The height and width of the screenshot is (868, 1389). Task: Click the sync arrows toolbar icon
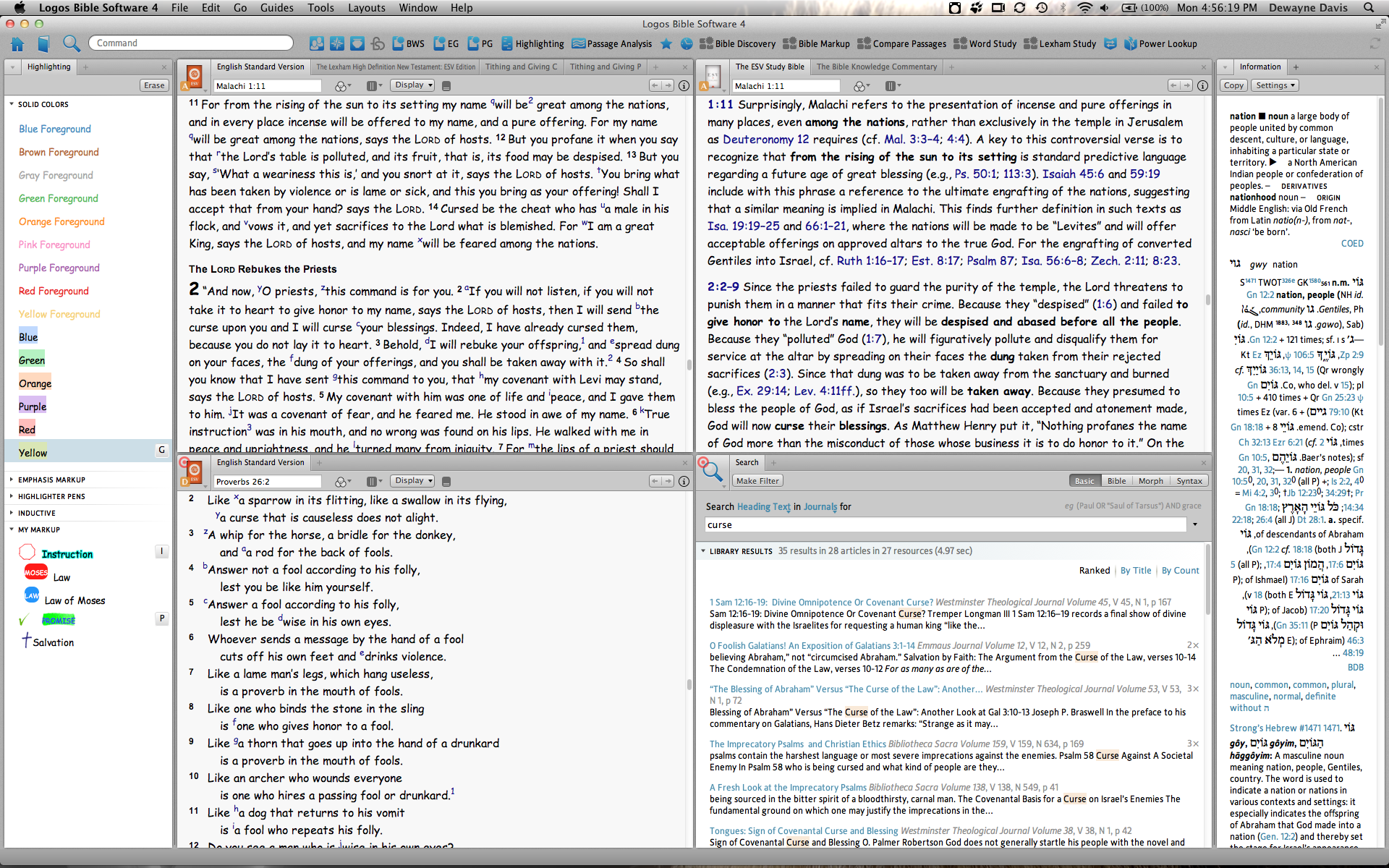coord(1375,43)
